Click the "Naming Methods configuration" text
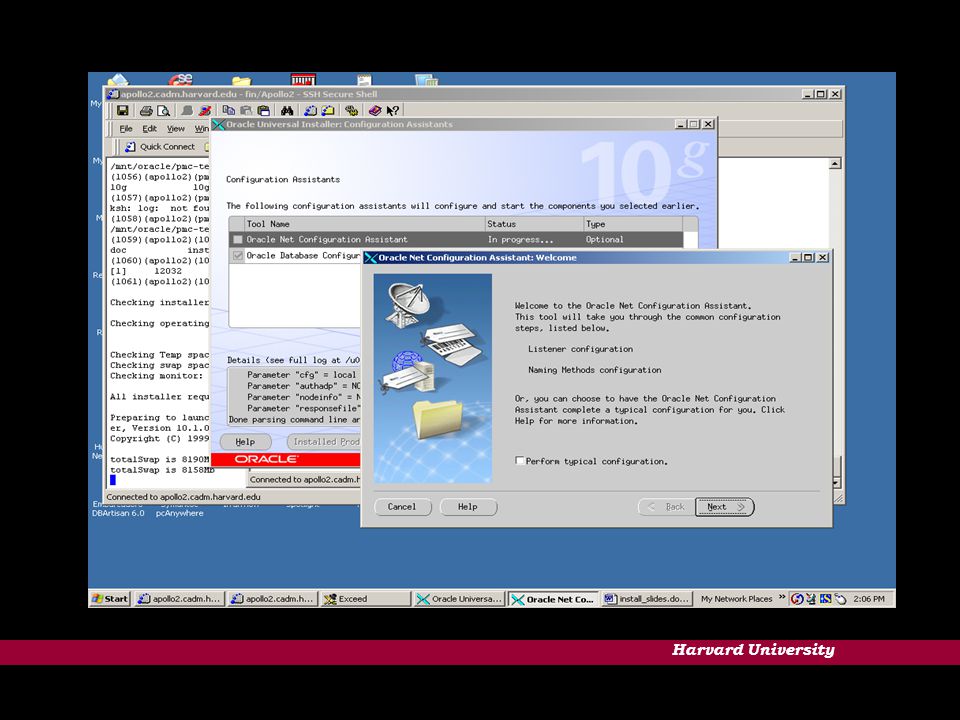This screenshot has height=720, width=960. tap(594, 370)
